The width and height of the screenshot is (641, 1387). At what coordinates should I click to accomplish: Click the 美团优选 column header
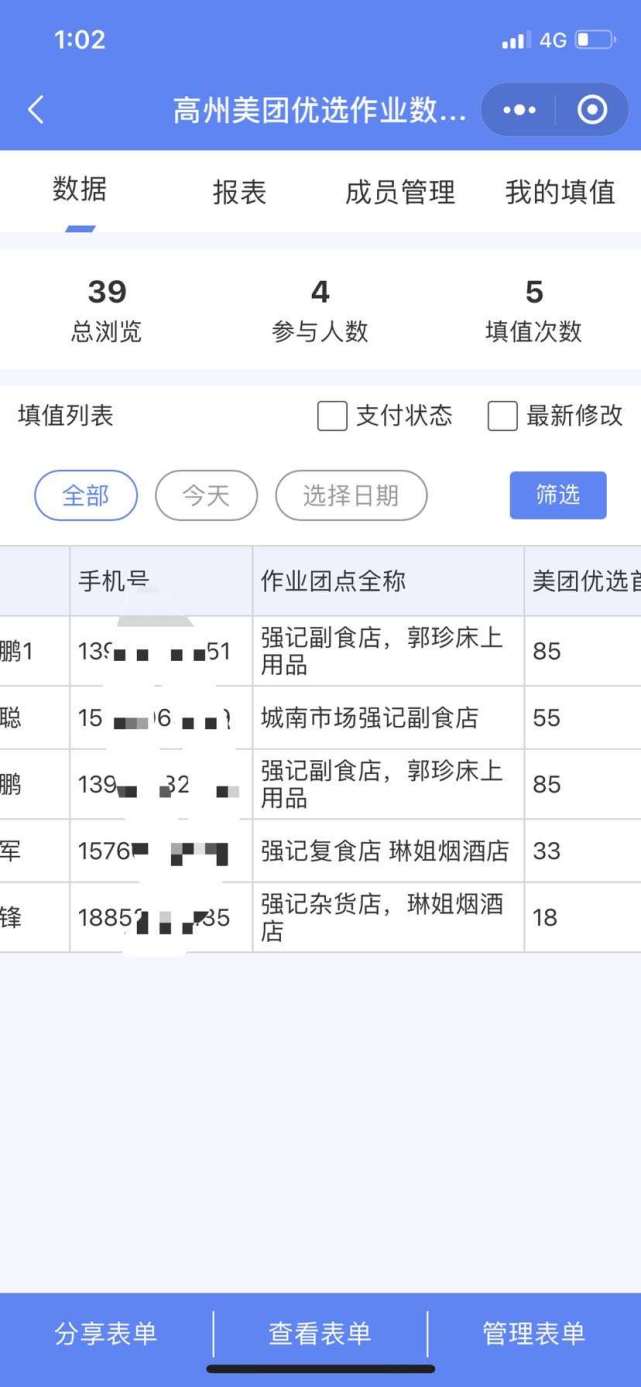coord(583,581)
